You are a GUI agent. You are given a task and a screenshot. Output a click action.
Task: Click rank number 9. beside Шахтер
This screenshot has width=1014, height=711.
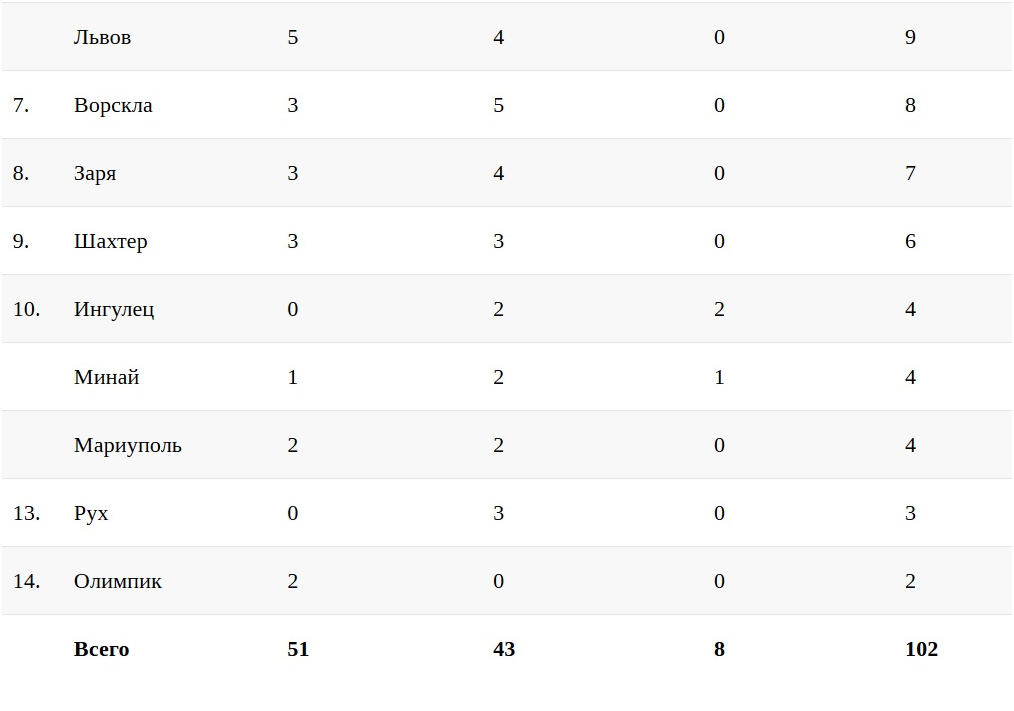click(x=20, y=242)
